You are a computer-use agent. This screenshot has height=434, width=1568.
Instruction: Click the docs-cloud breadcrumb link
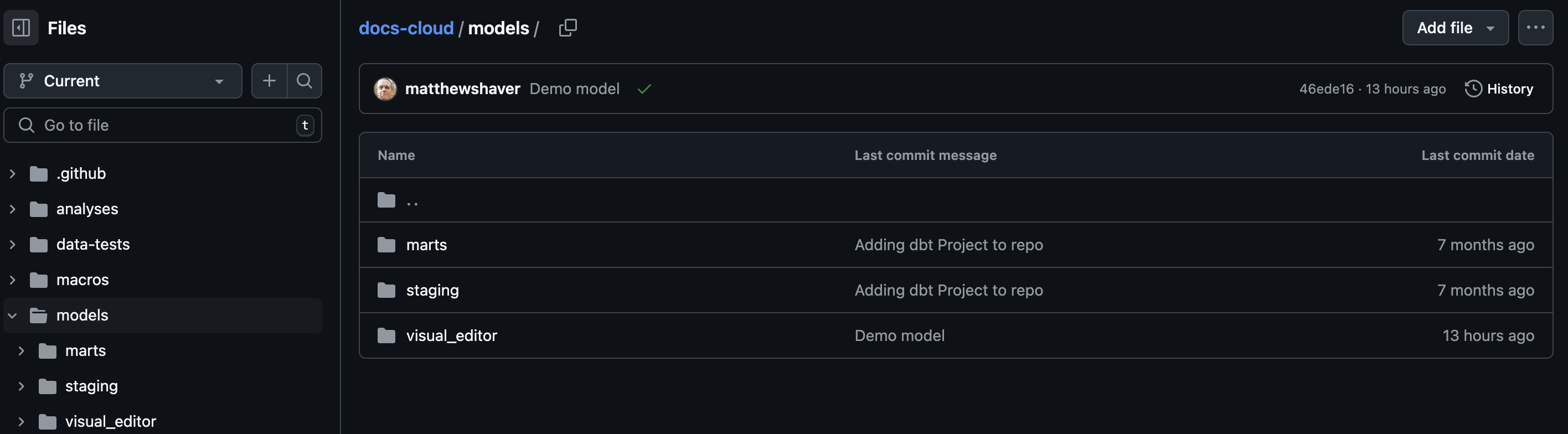[406, 27]
